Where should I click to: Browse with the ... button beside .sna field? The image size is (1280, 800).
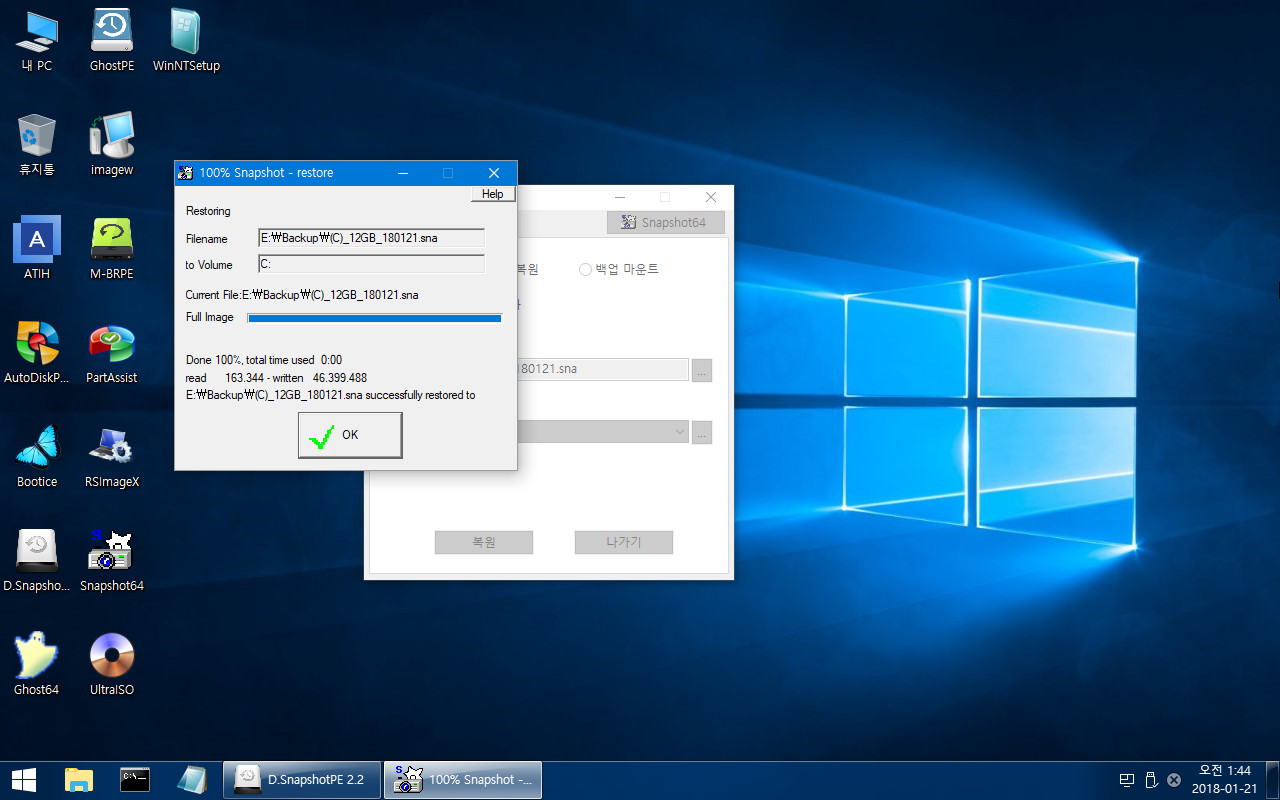click(x=701, y=370)
